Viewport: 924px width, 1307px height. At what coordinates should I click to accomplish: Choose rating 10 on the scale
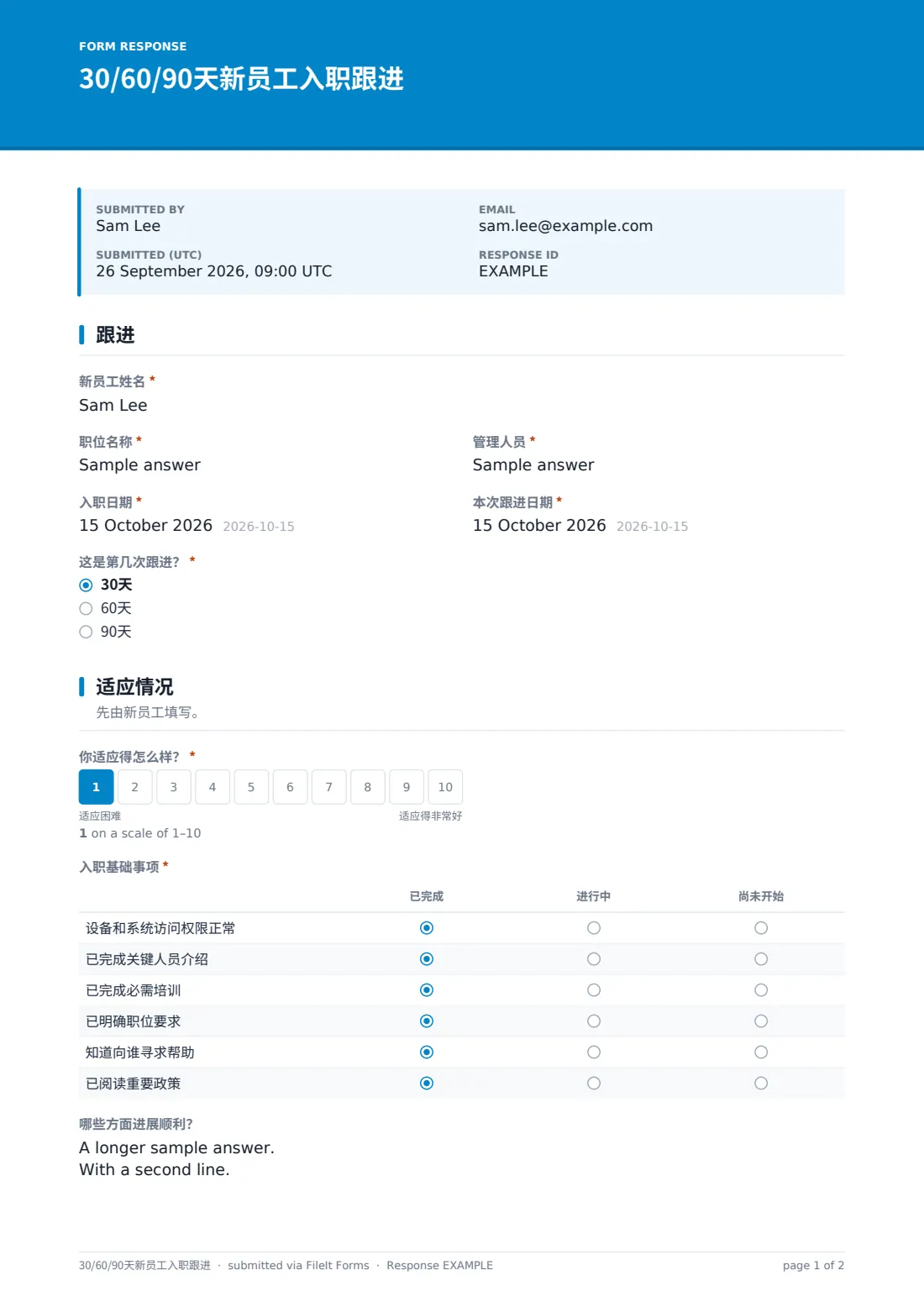click(x=445, y=787)
